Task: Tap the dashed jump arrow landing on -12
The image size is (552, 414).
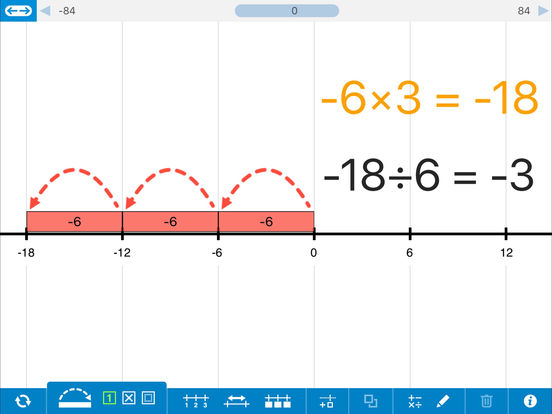Action: tap(170, 188)
